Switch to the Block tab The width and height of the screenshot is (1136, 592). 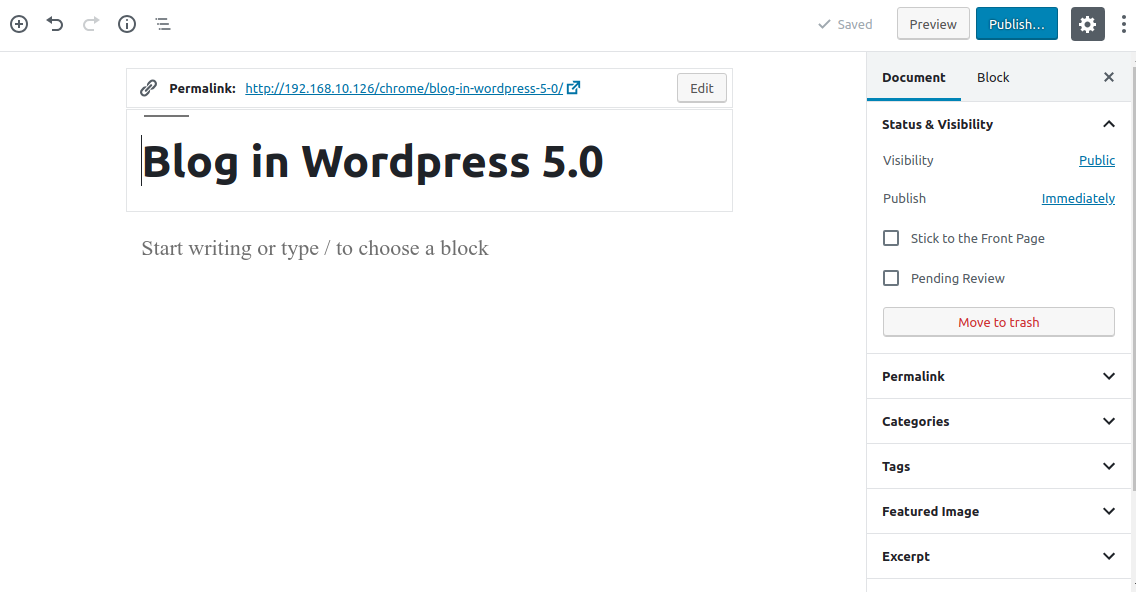click(993, 78)
